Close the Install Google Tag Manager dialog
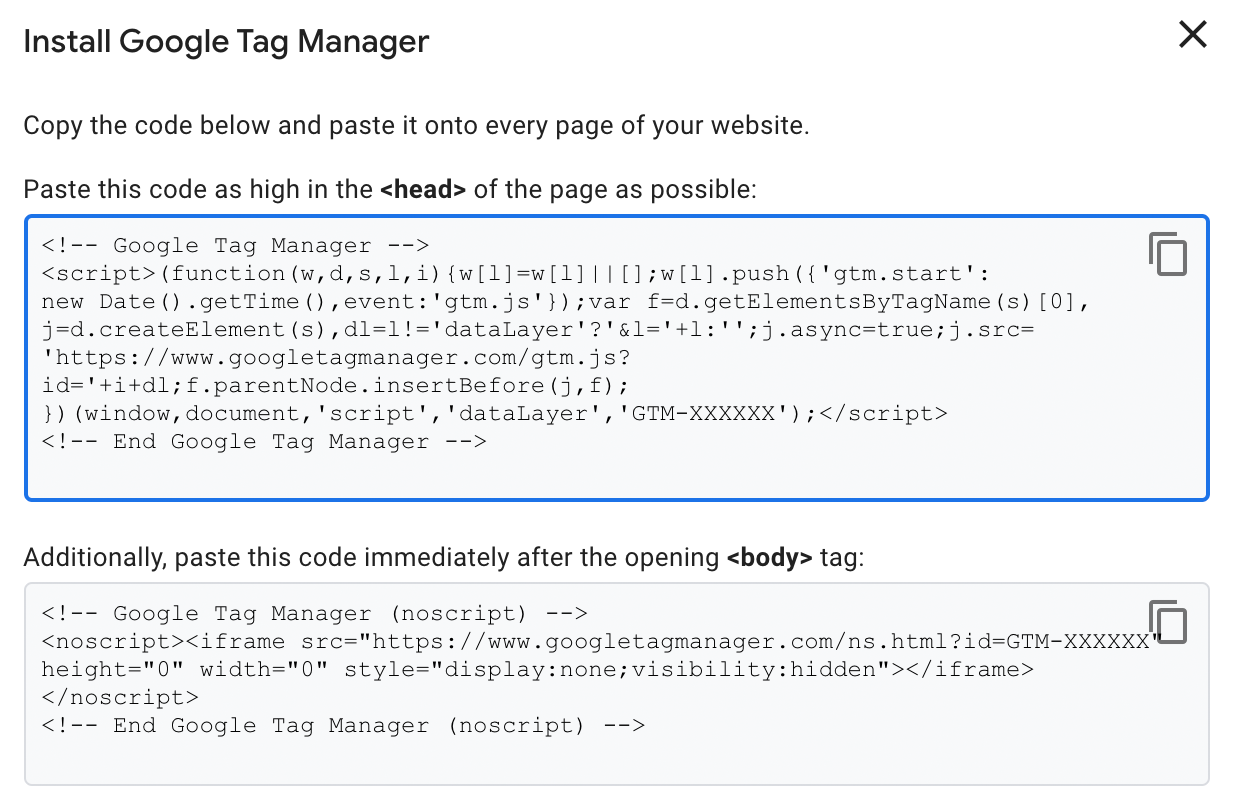 (1192, 35)
